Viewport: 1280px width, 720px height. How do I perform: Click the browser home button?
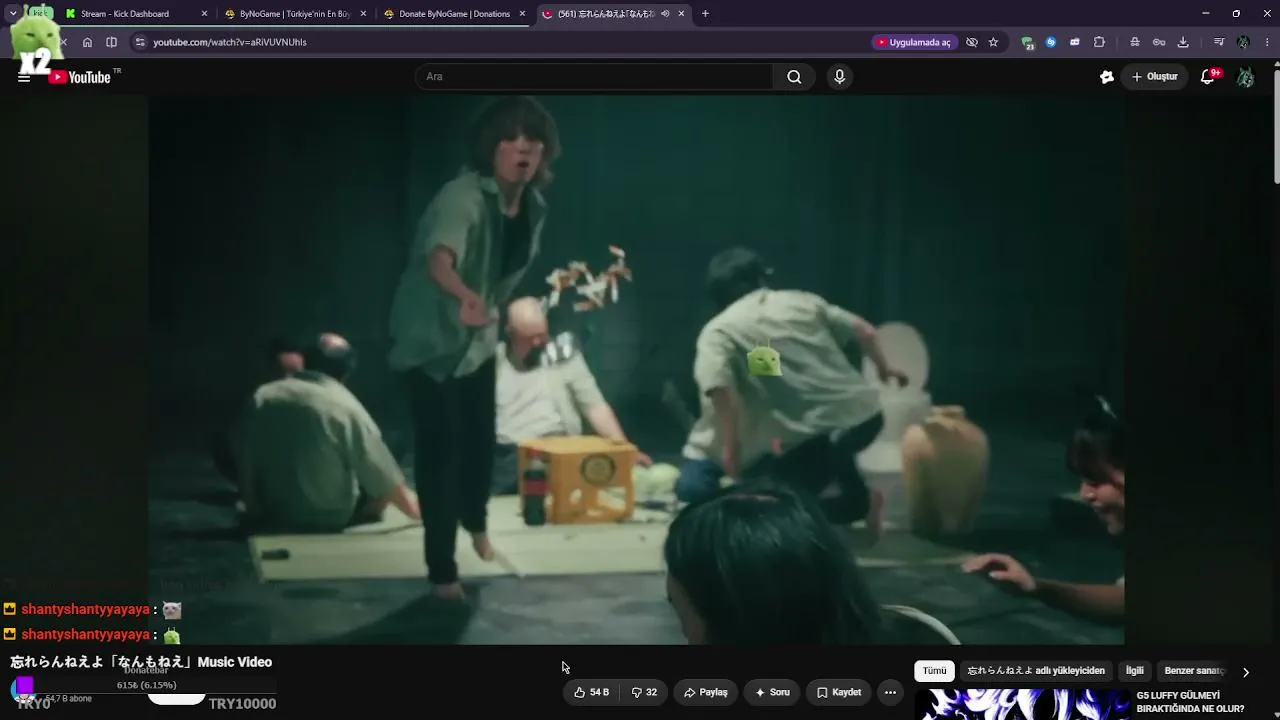point(87,42)
